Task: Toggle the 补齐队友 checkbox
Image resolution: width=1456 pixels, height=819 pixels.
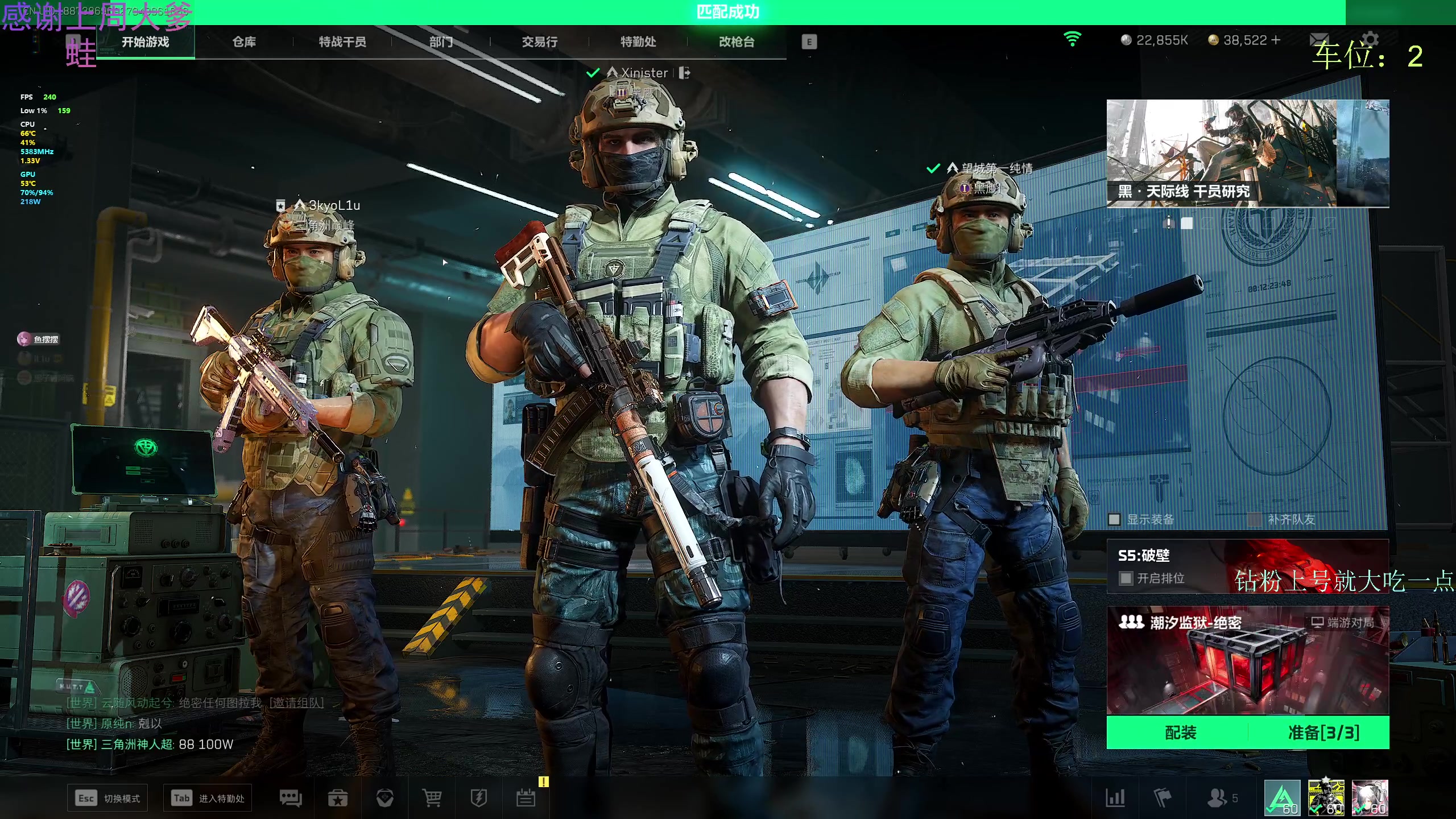Action: (x=1254, y=519)
